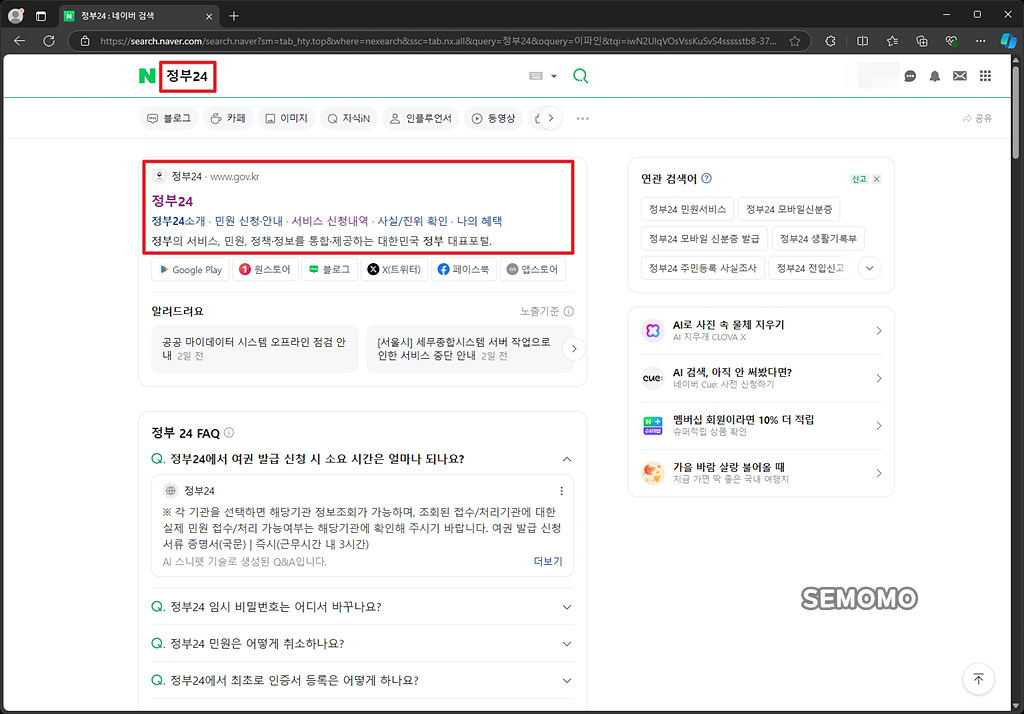Viewport: 1024px width, 714px height.
Task: Select the 블로그 search tab
Action: coord(169,118)
